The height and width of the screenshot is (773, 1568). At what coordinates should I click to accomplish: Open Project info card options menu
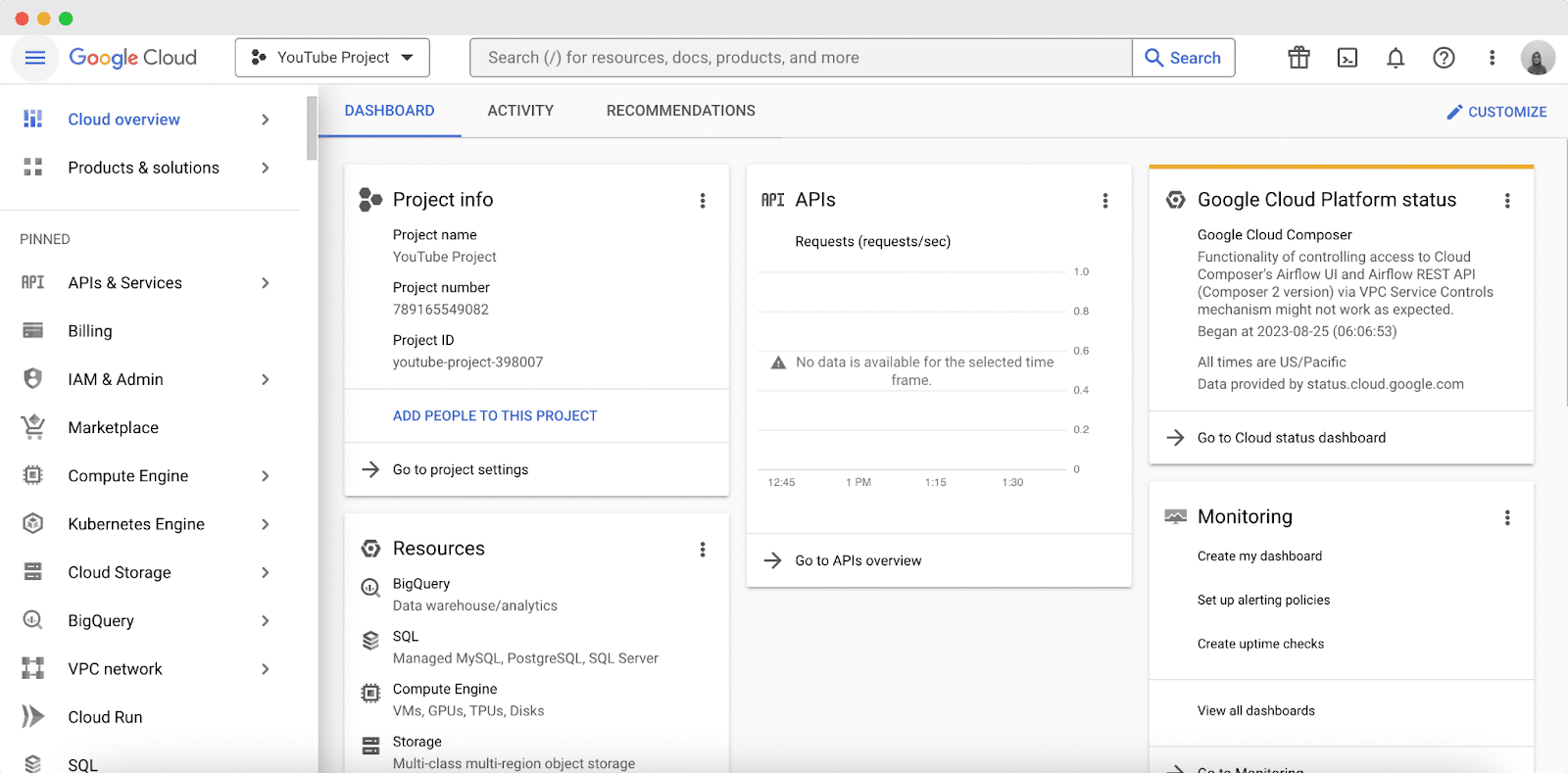(703, 201)
